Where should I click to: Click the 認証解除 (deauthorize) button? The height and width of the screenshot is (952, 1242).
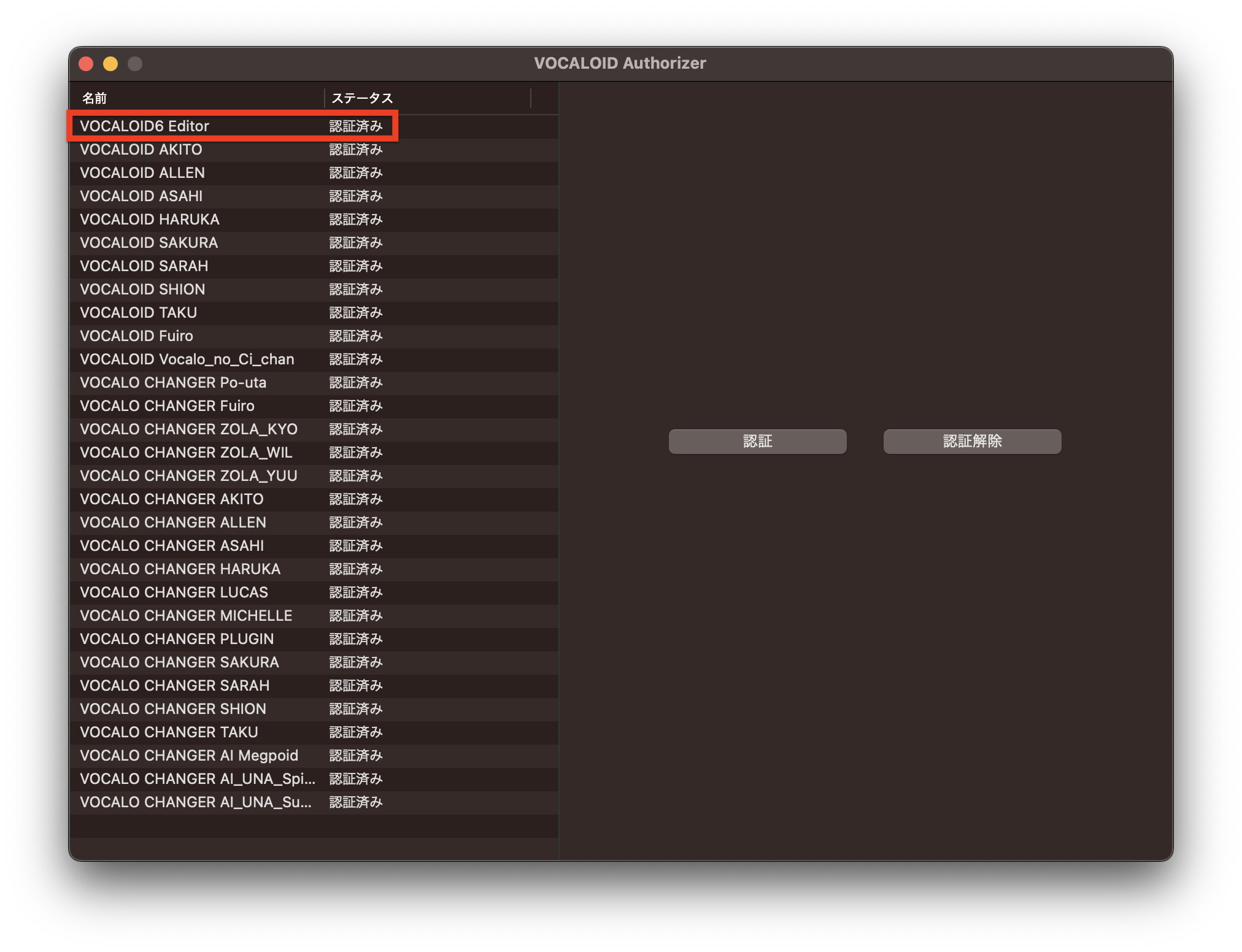972,441
